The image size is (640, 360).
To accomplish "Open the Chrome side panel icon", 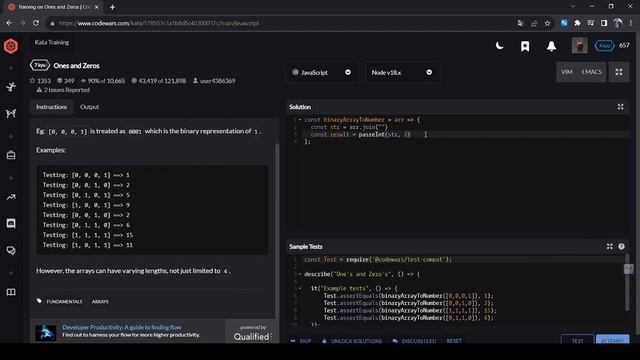I will tap(604, 23).
